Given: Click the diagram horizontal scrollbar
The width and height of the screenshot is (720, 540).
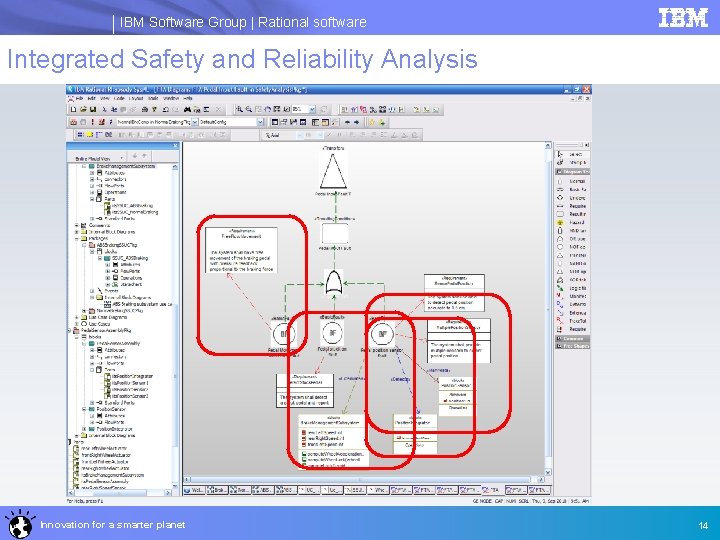Looking at the screenshot, I should pyautogui.click(x=364, y=479).
